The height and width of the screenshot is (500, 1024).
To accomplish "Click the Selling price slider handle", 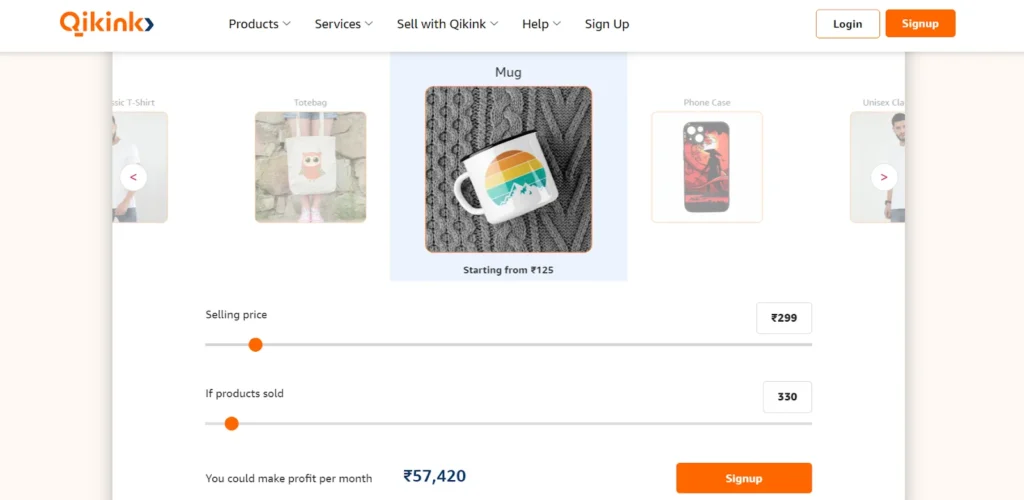I will click(x=255, y=344).
